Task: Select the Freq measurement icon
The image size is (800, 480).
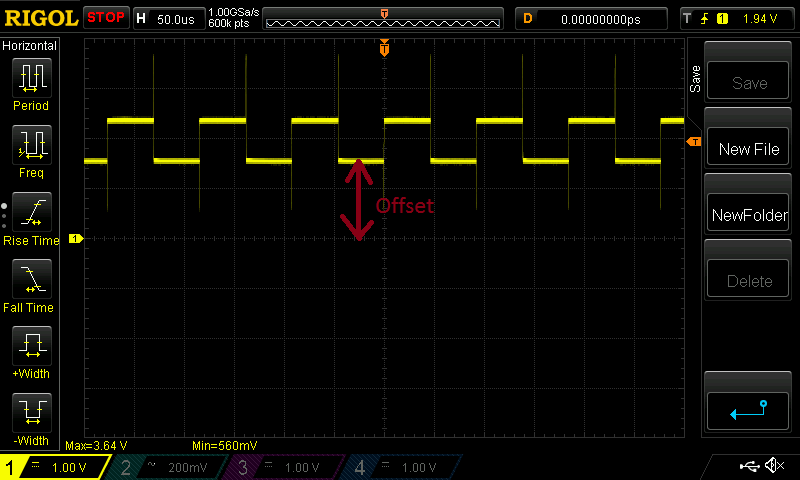Action: [32, 144]
